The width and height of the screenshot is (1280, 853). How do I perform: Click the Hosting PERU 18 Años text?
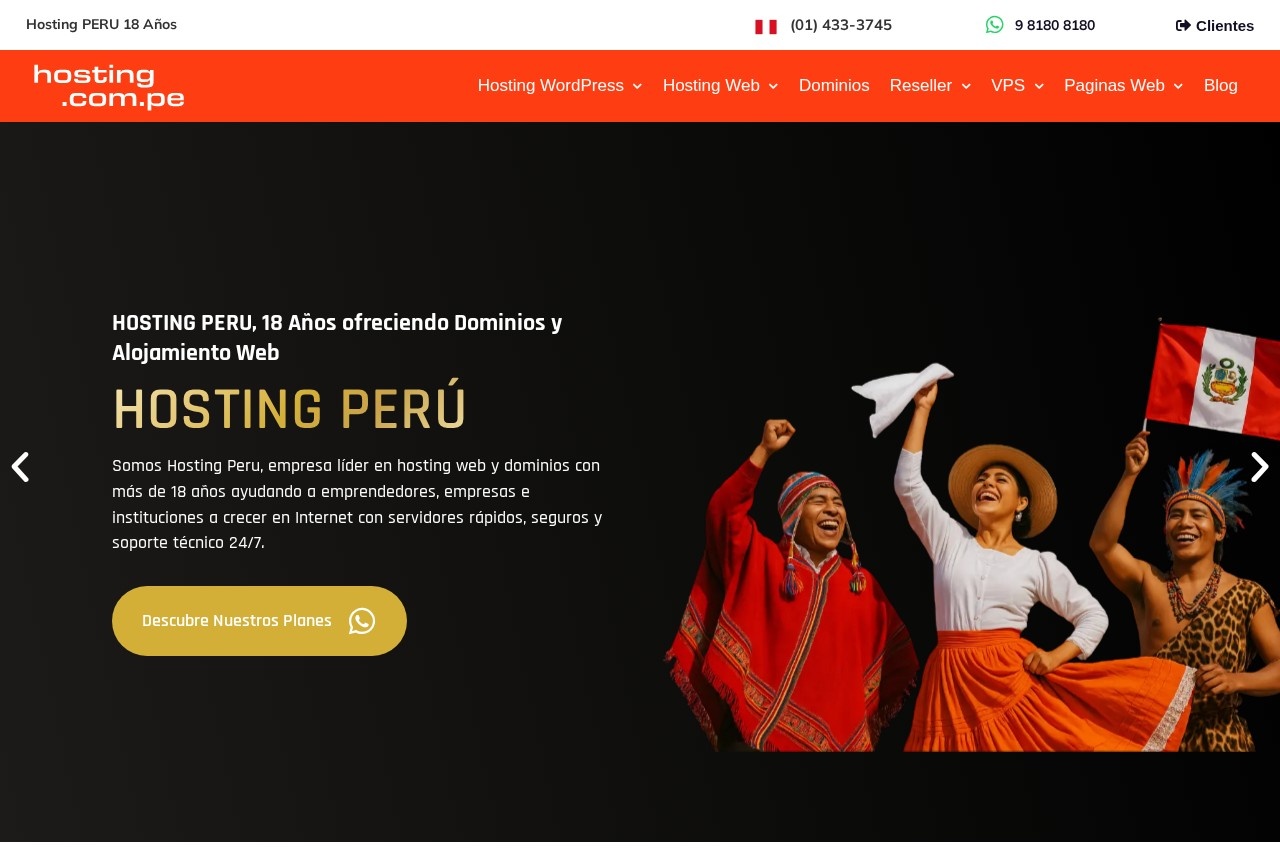click(101, 24)
